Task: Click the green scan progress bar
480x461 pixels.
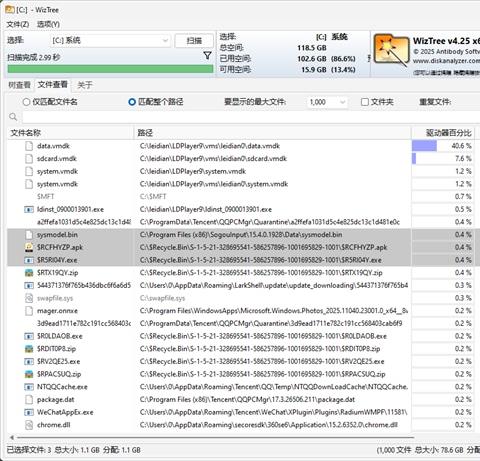Action: point(110,69)
